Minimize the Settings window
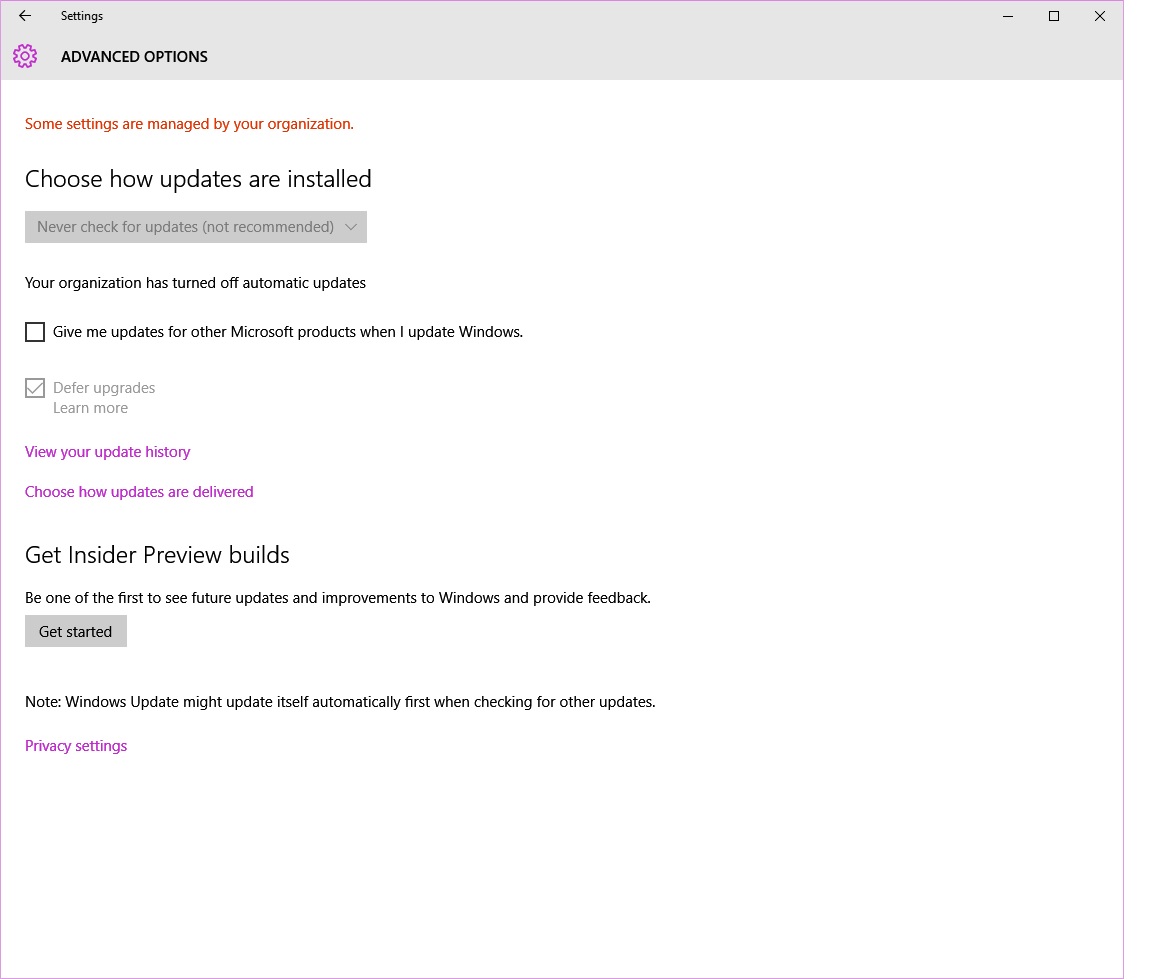Screen dimensions: 1152x979 pos(1008,16)
